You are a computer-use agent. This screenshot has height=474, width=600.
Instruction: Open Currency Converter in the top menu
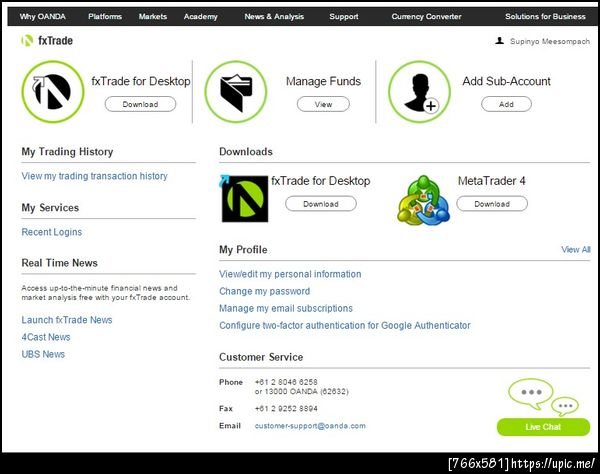tap(426, 16)
